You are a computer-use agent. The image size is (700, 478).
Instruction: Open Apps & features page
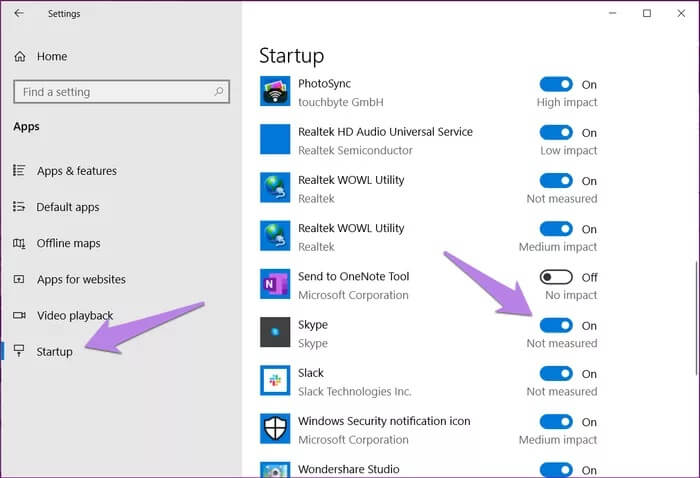point(77,171)
